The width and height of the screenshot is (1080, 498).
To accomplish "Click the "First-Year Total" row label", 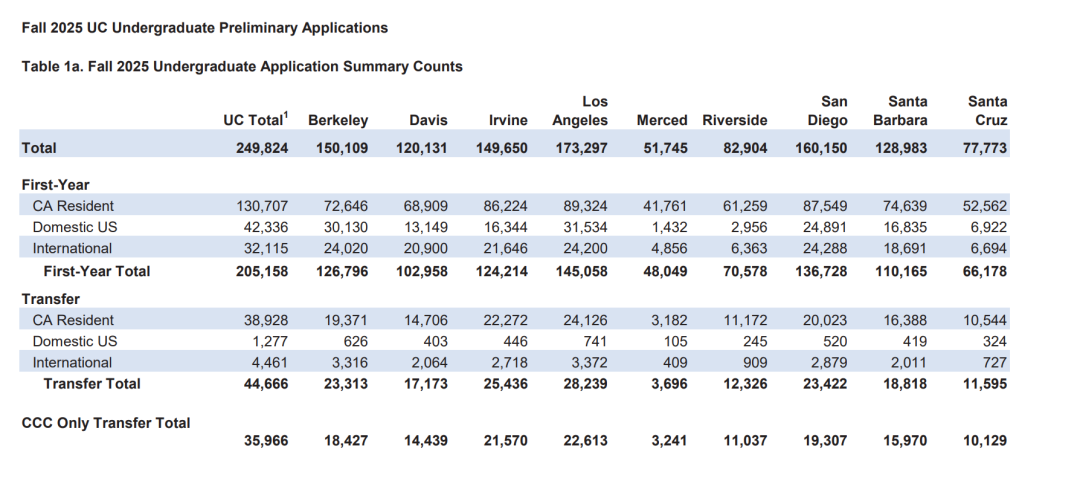I will point(96,271).
